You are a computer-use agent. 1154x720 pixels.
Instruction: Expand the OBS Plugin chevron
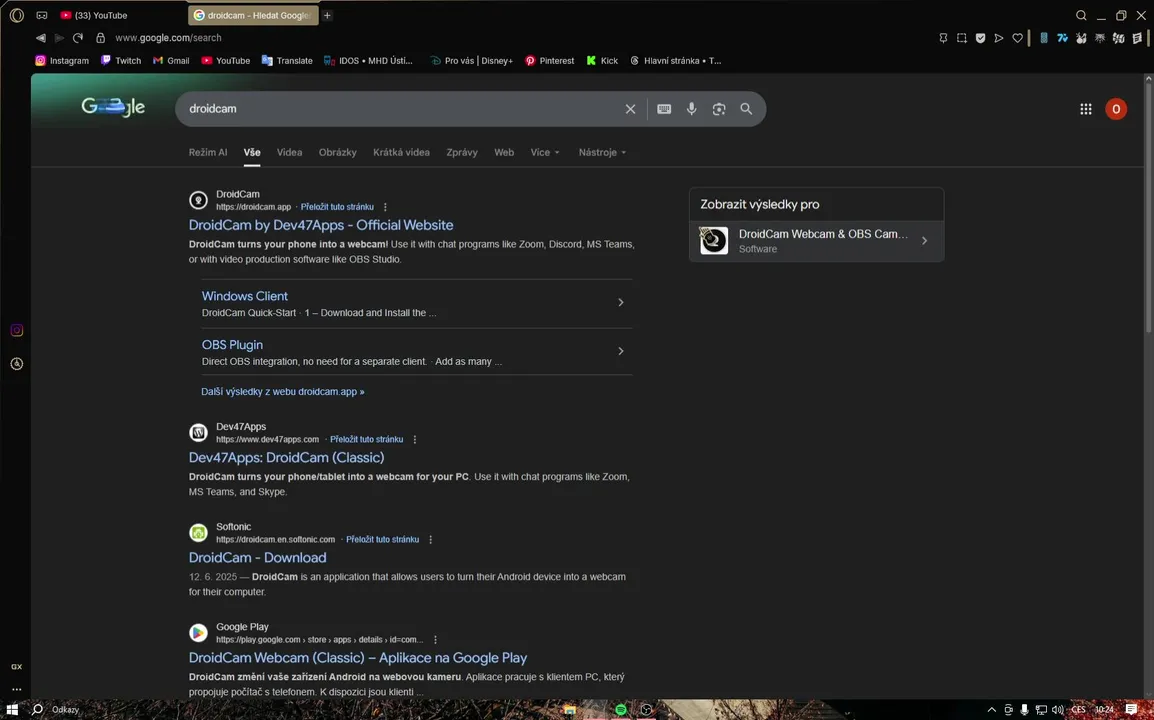pos(620,351)
